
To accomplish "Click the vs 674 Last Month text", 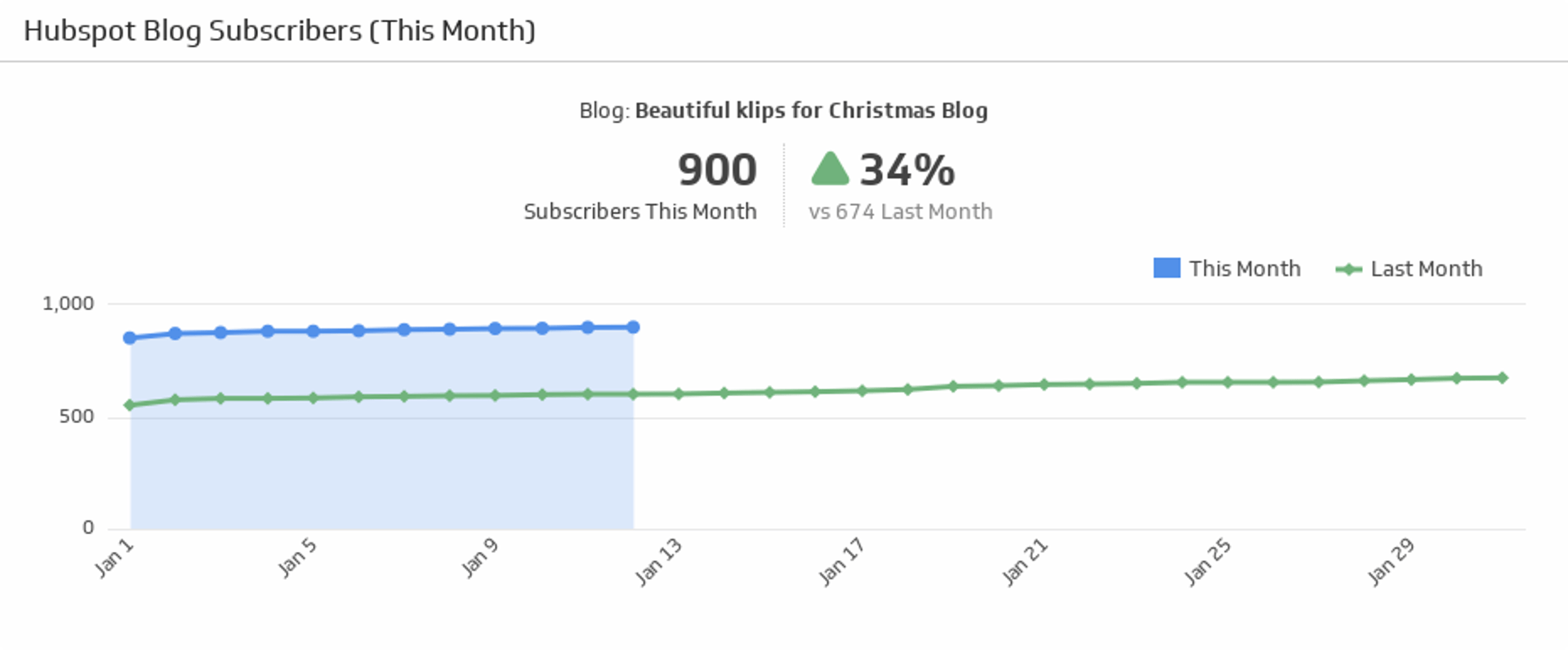I will (900, 211).
